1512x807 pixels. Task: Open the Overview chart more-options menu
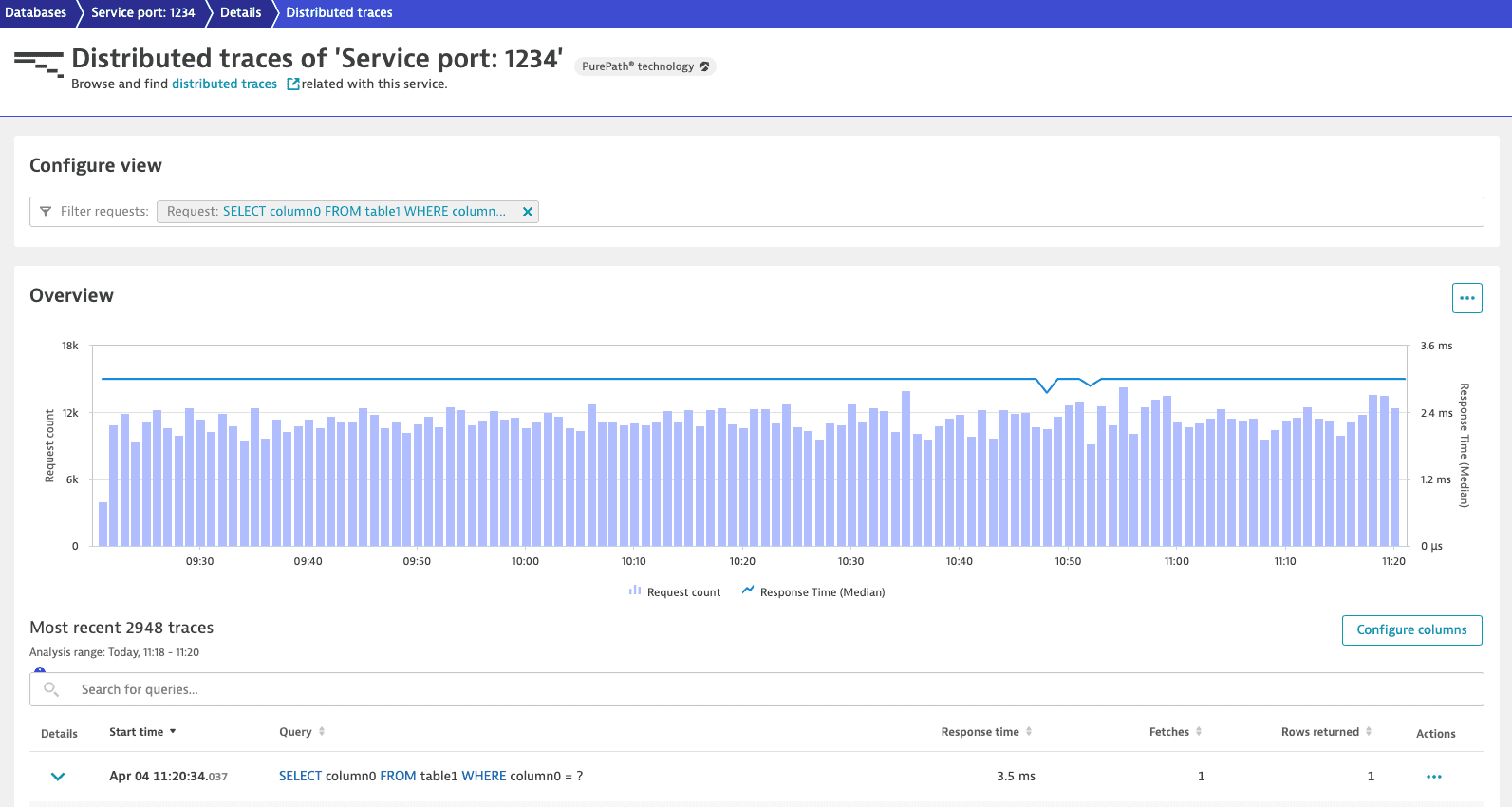[1466, 298]
